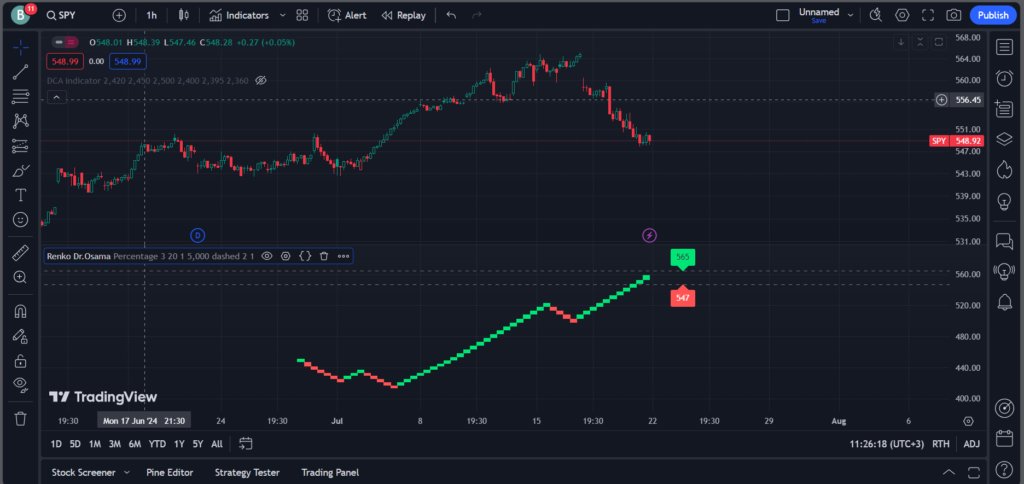Open the candlestick chart style menu
The height and width of the screenshot is (484, 1024).
click(x=184, y=15)
